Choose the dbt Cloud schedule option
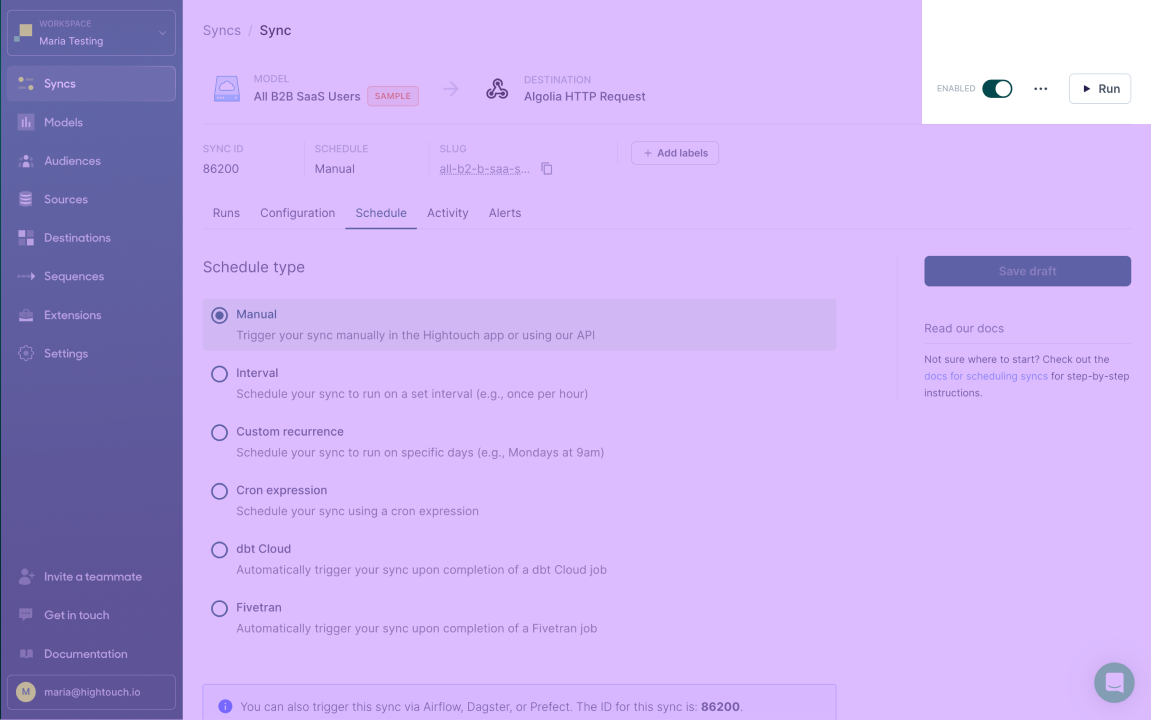 219,550
